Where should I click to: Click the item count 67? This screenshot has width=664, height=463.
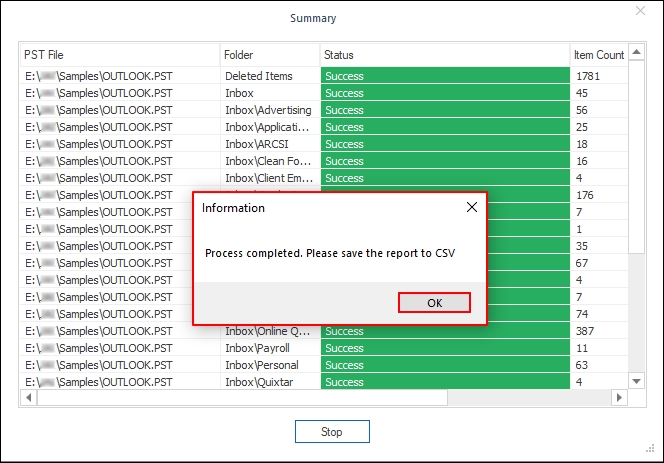point(581,263)
